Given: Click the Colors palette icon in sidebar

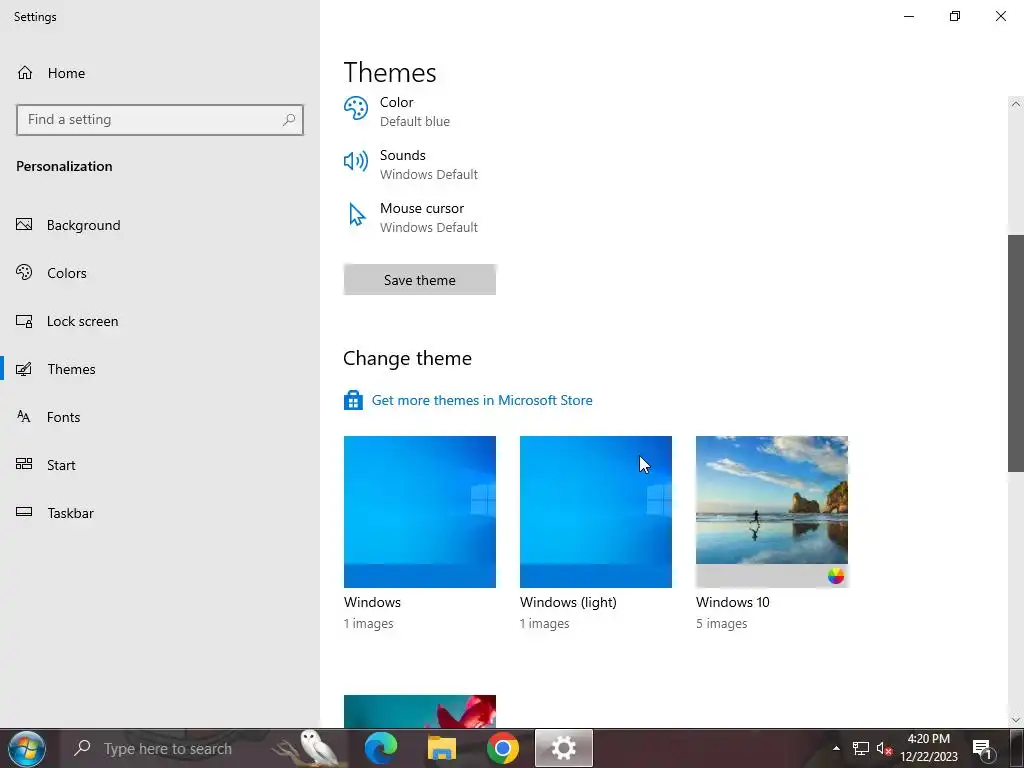Looking at the screenshot, I should 24,272.
